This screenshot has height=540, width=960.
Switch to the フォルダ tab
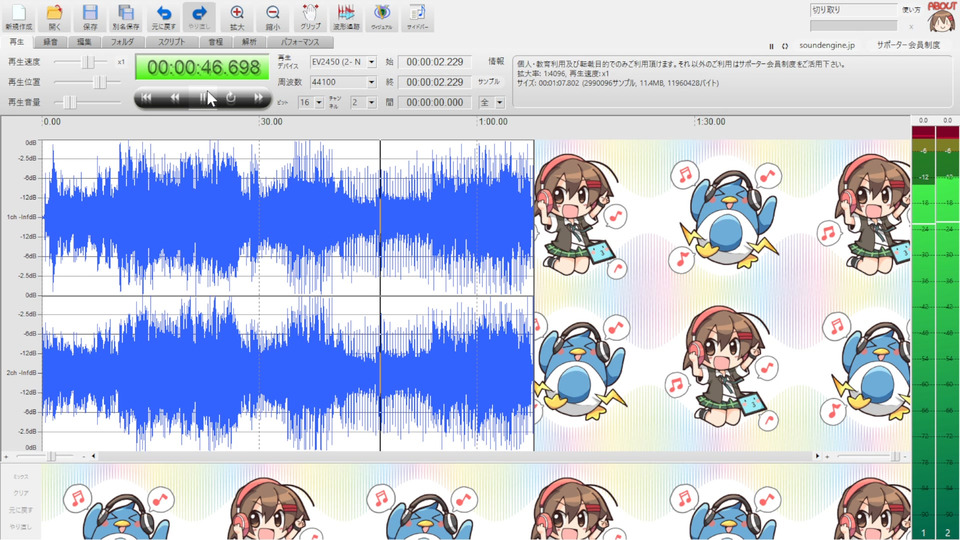coord(122,42)
